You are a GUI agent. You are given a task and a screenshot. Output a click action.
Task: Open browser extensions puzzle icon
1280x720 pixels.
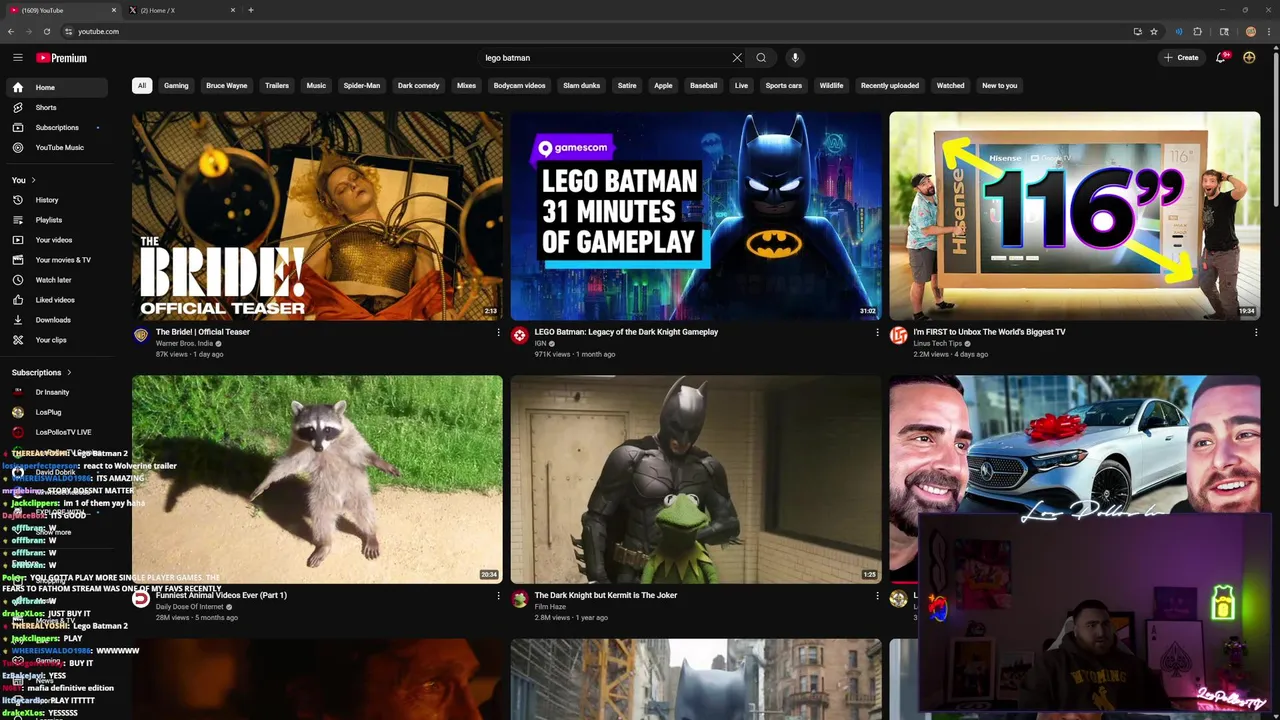pyautogui.click(x=1197, y=31)
